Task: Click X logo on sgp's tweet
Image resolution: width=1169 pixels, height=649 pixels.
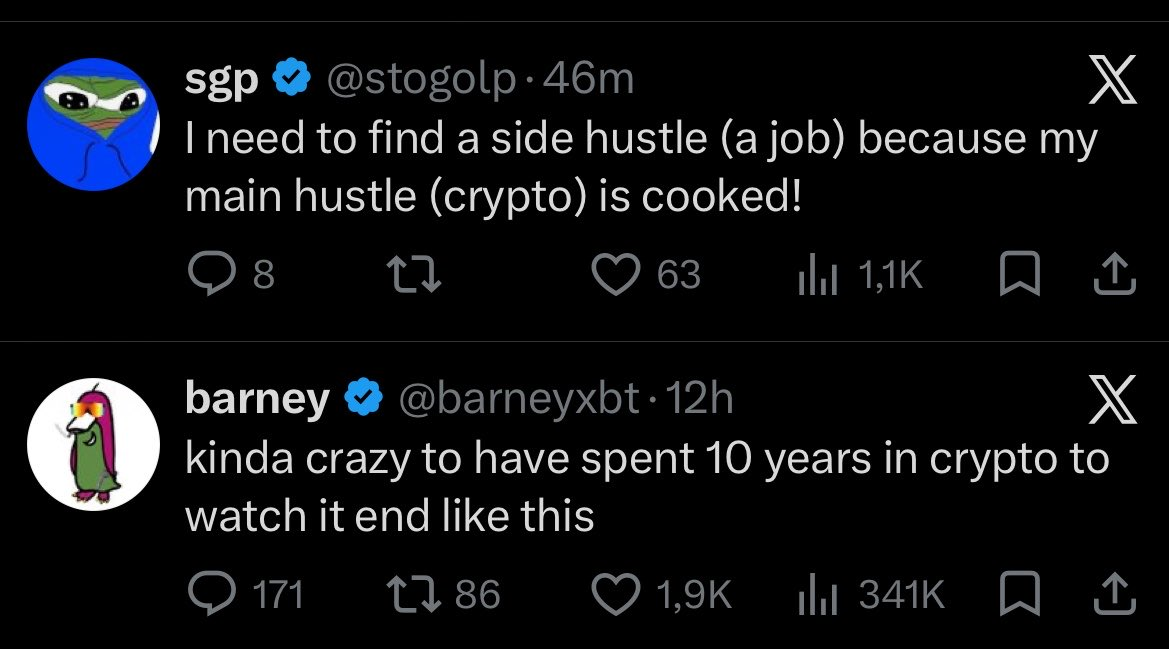Action: pyautogui.click(x=1112, y=79)
